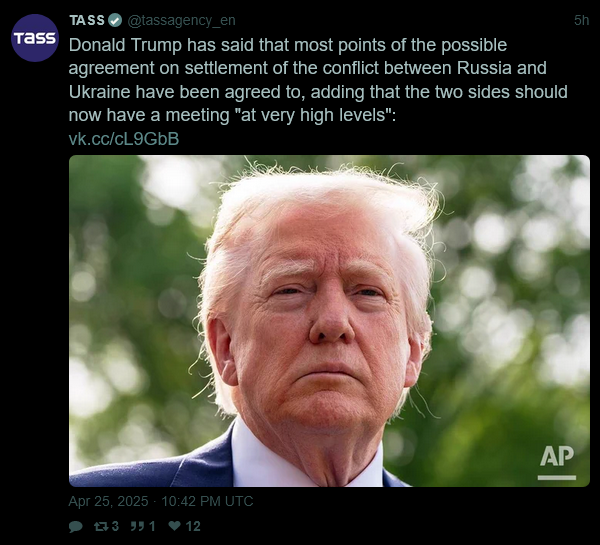The image size is (600, 545).
Task: Click the Apr 25, 2025 date
Action: click(x=108, y=501)
